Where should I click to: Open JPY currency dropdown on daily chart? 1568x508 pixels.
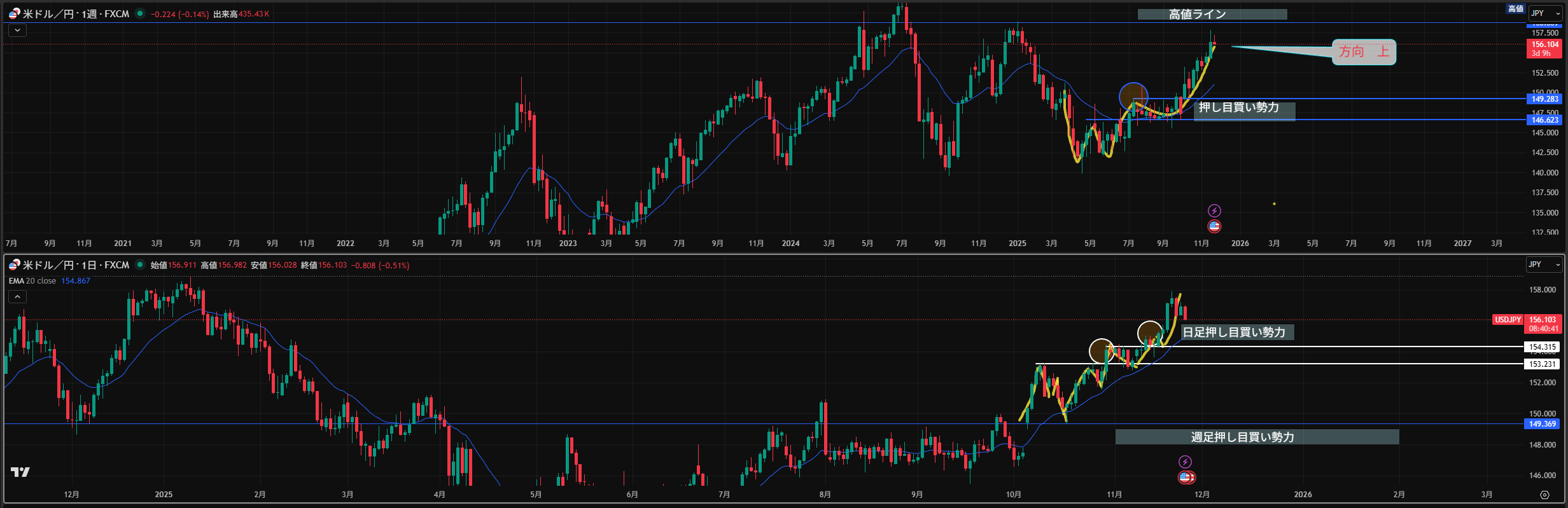tap(1543, 264)
